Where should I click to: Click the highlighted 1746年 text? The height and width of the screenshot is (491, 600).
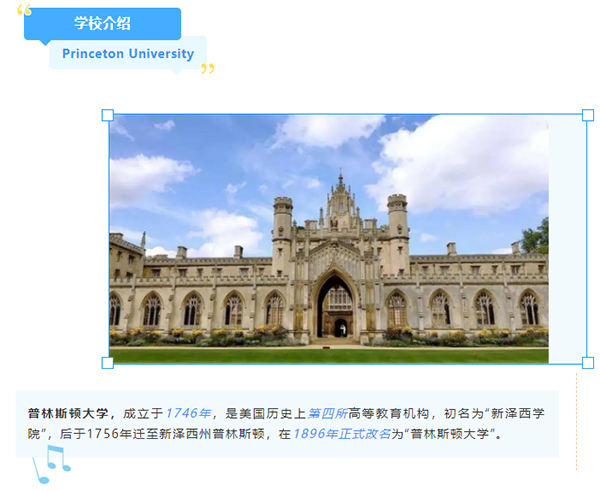coord(188,414)
